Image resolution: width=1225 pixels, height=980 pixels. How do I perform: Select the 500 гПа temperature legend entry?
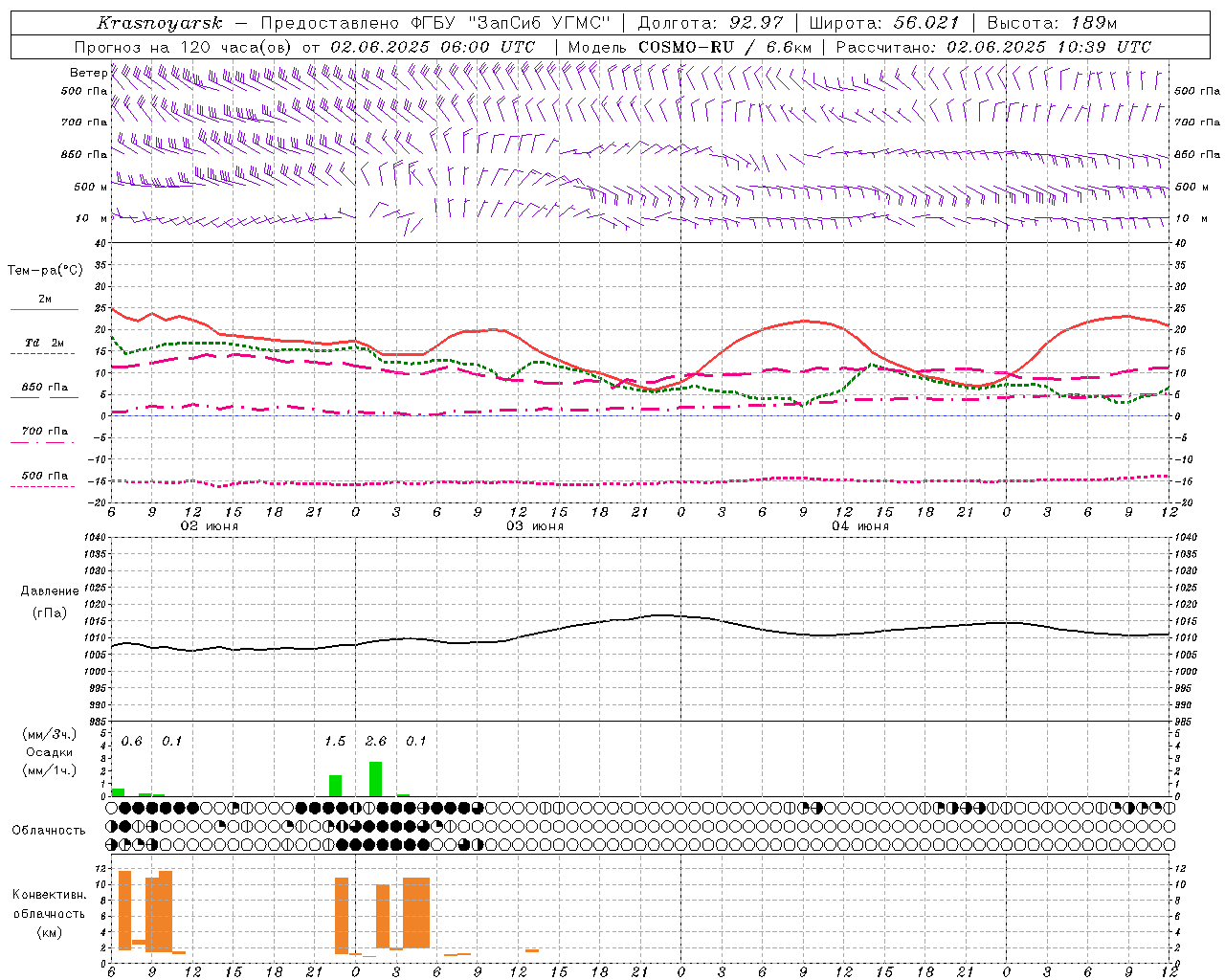44,476
